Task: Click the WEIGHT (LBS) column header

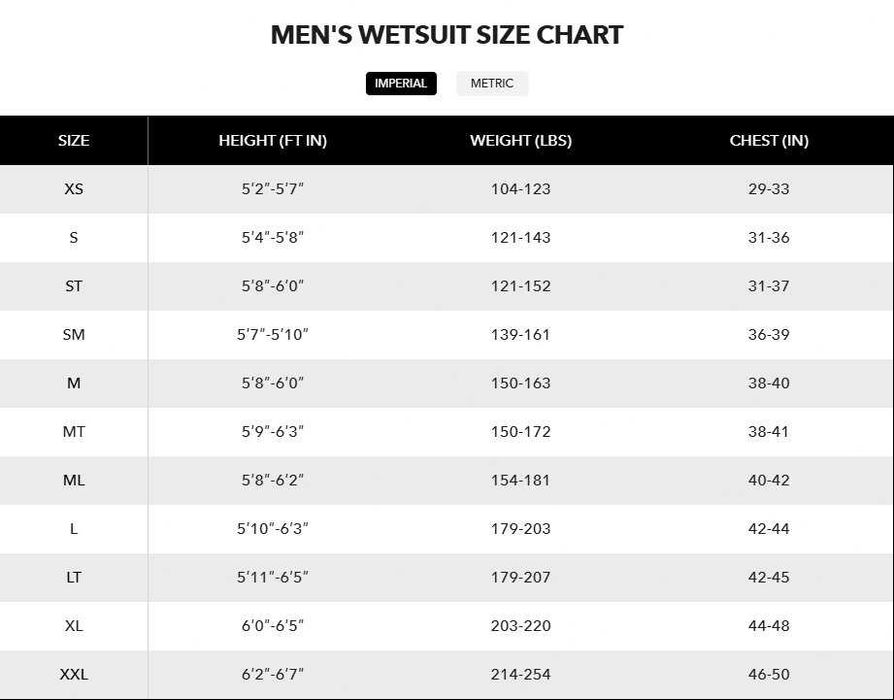Action: tap(521, 141)
